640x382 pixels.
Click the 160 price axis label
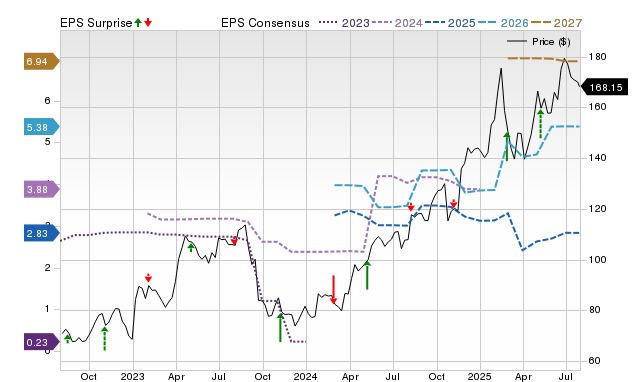597,107
